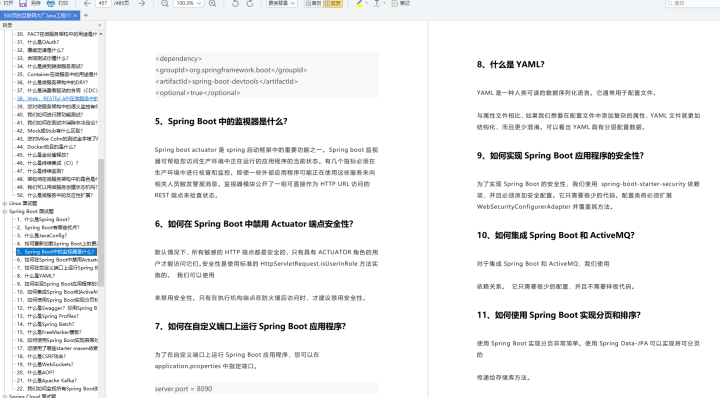The height and width of the screenshot is (398, 720).
Task: Click heading 8、什么是 YAML?
Action: pos(511,65)
